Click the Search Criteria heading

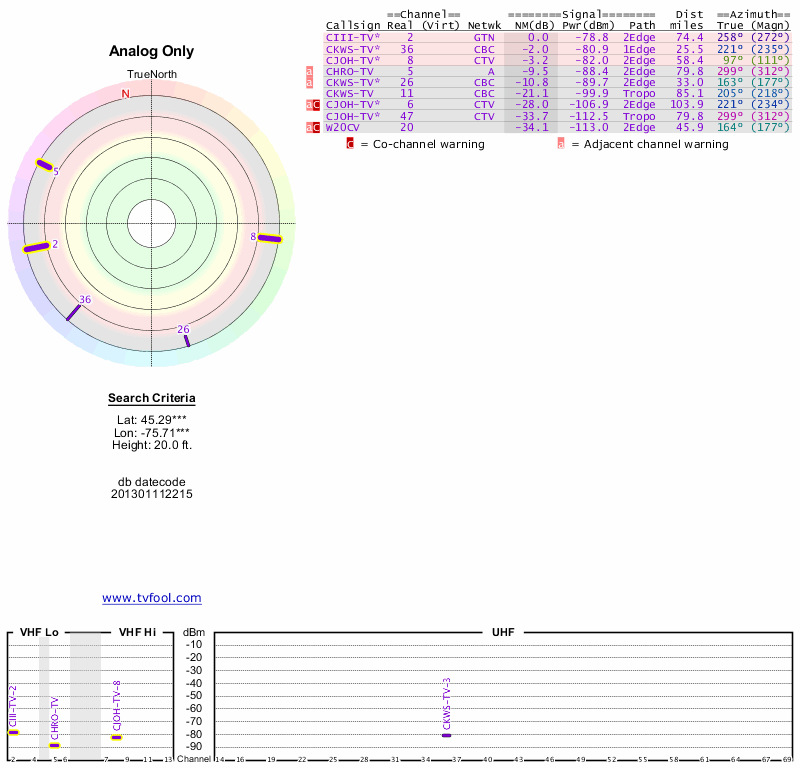152,399
